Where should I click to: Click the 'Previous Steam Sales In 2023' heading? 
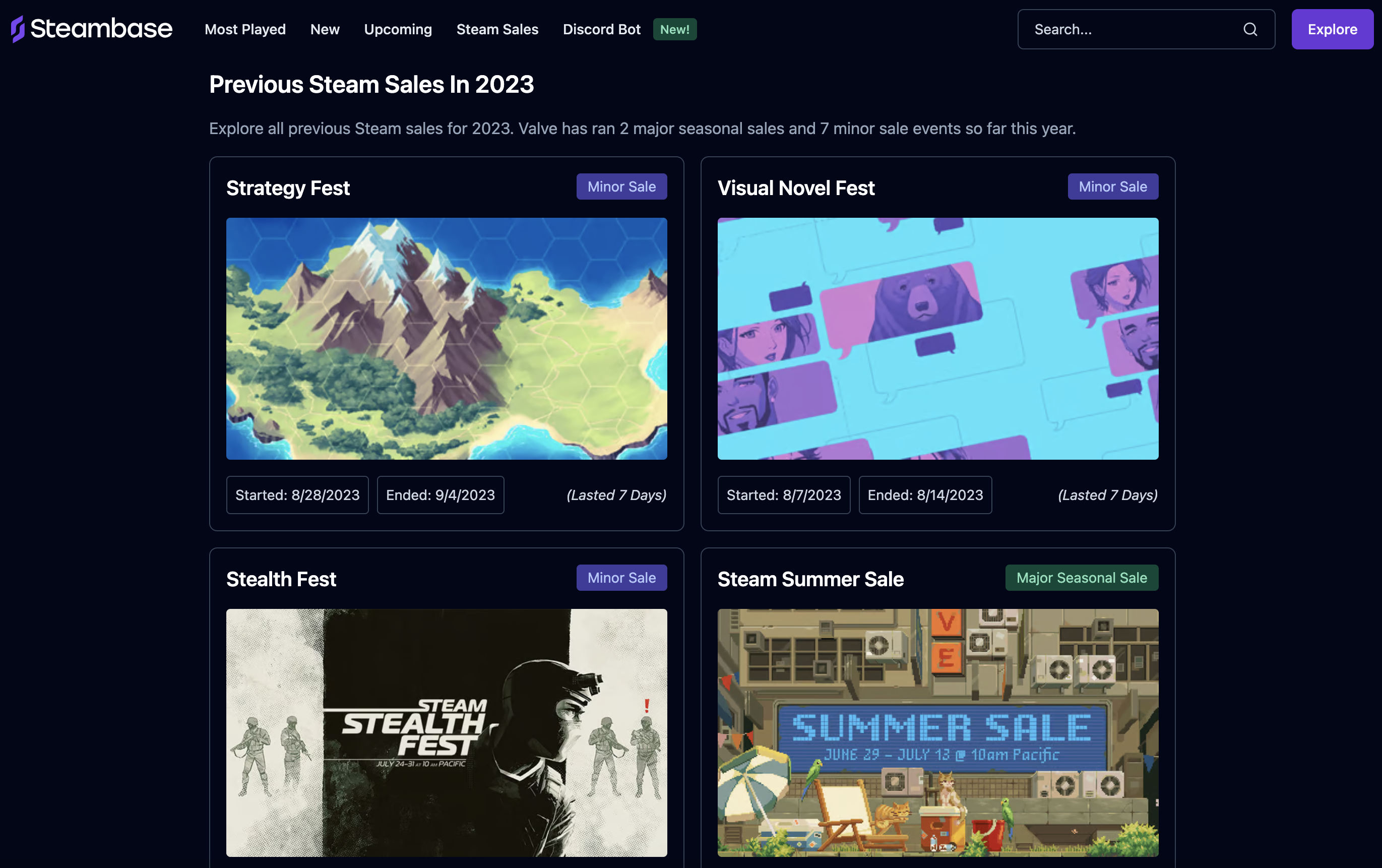point(371,84)
